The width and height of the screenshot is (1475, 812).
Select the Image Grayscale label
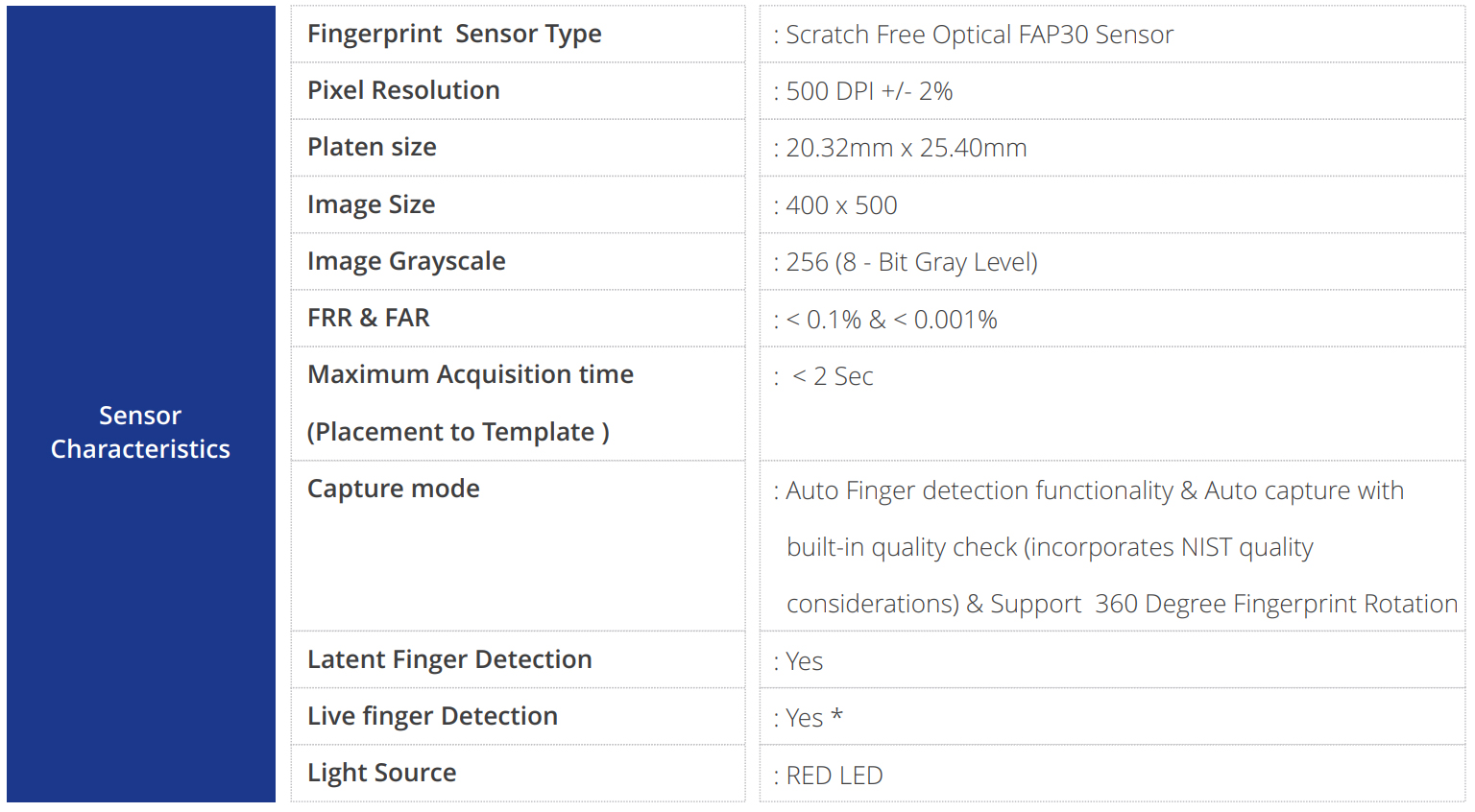pyautogui.click(x=406, y=262)
